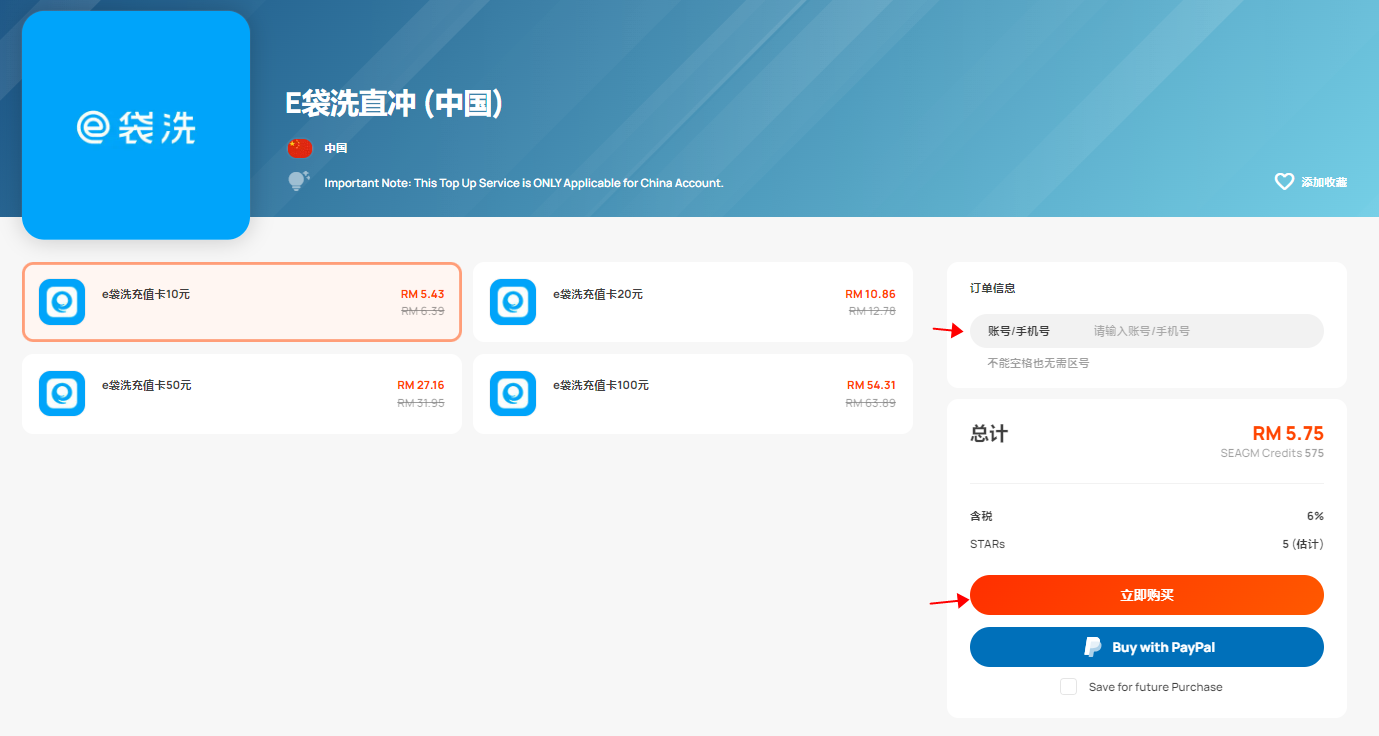Click the 含税 label
Image resolution: width=1379 pixels, height=736 pixels.
coord(981,516)
